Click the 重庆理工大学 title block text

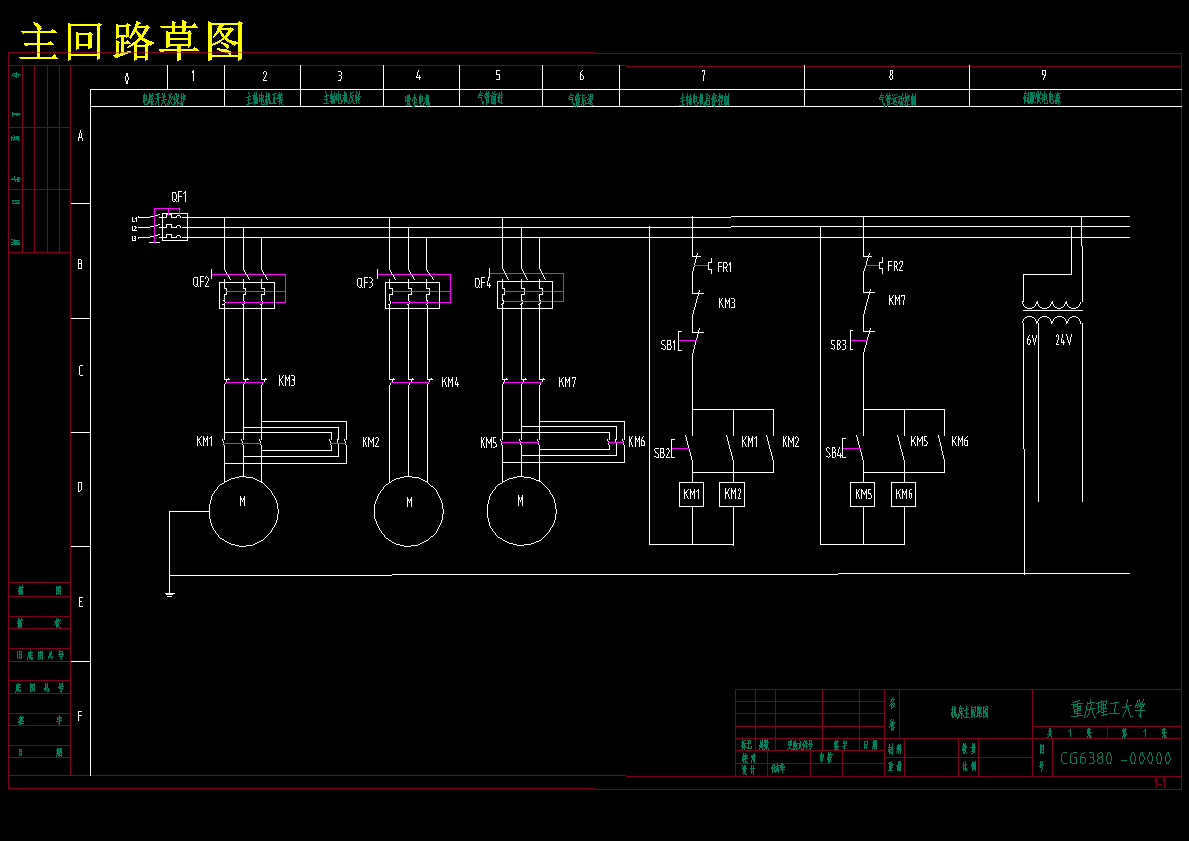click(x=1108, y=709)
